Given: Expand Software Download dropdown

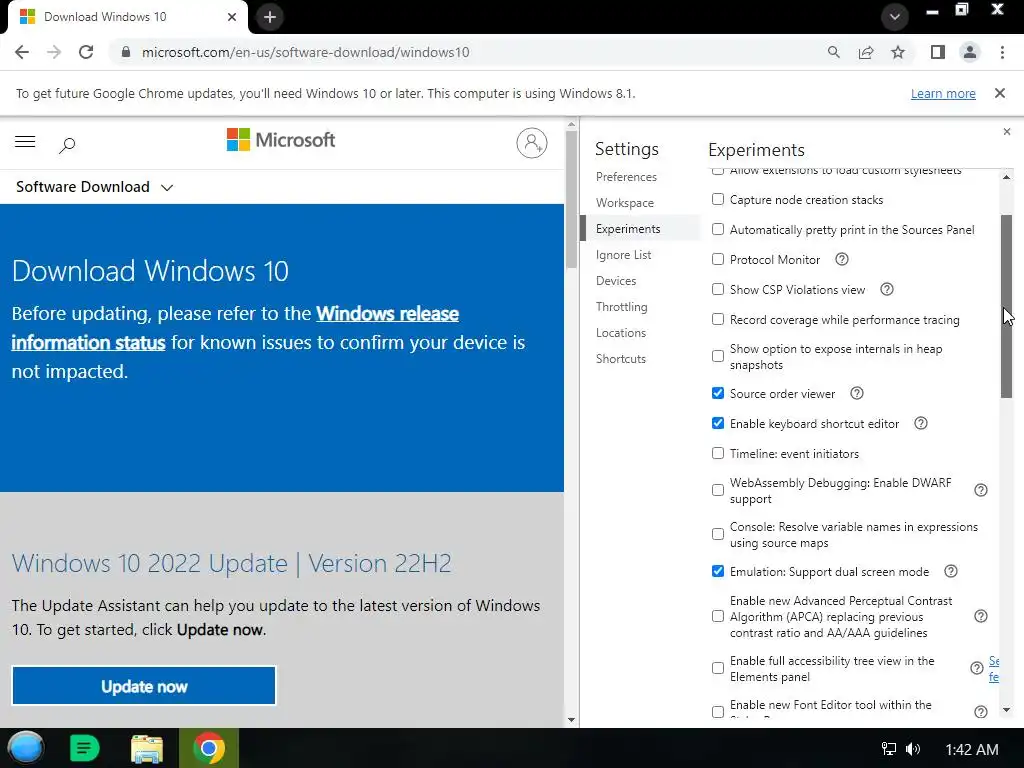Looking at the screenshot, I should (x=95, y=187).
